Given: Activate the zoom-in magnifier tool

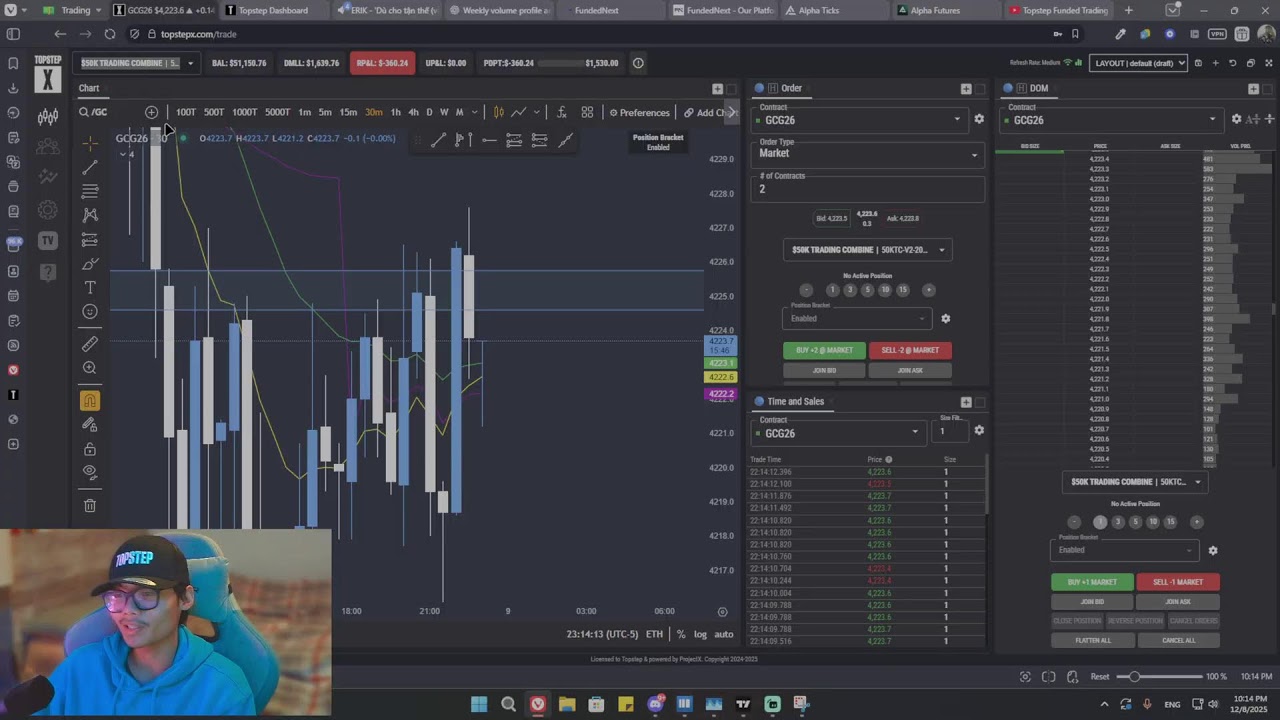Looking at the screenshot, I should (90, 368).
